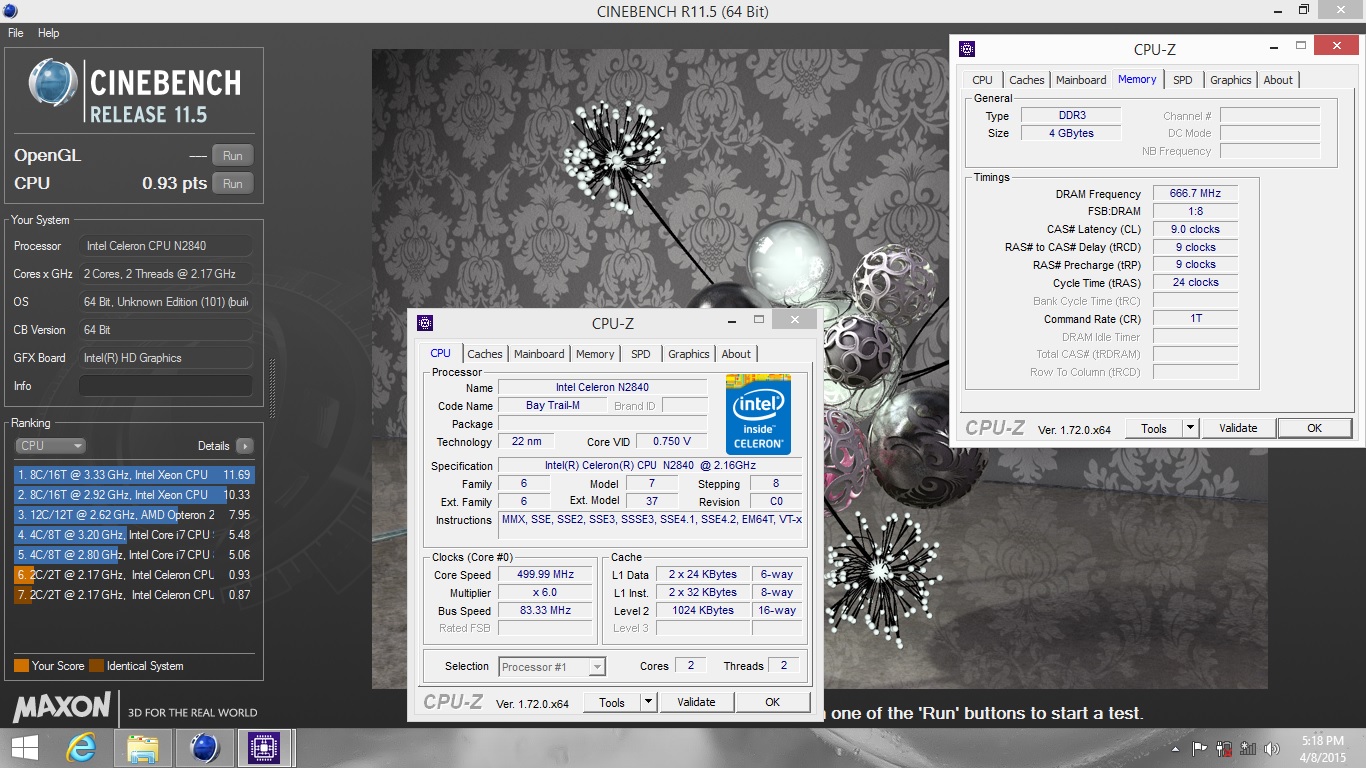Open the Windows Start button

pos(24,748)
